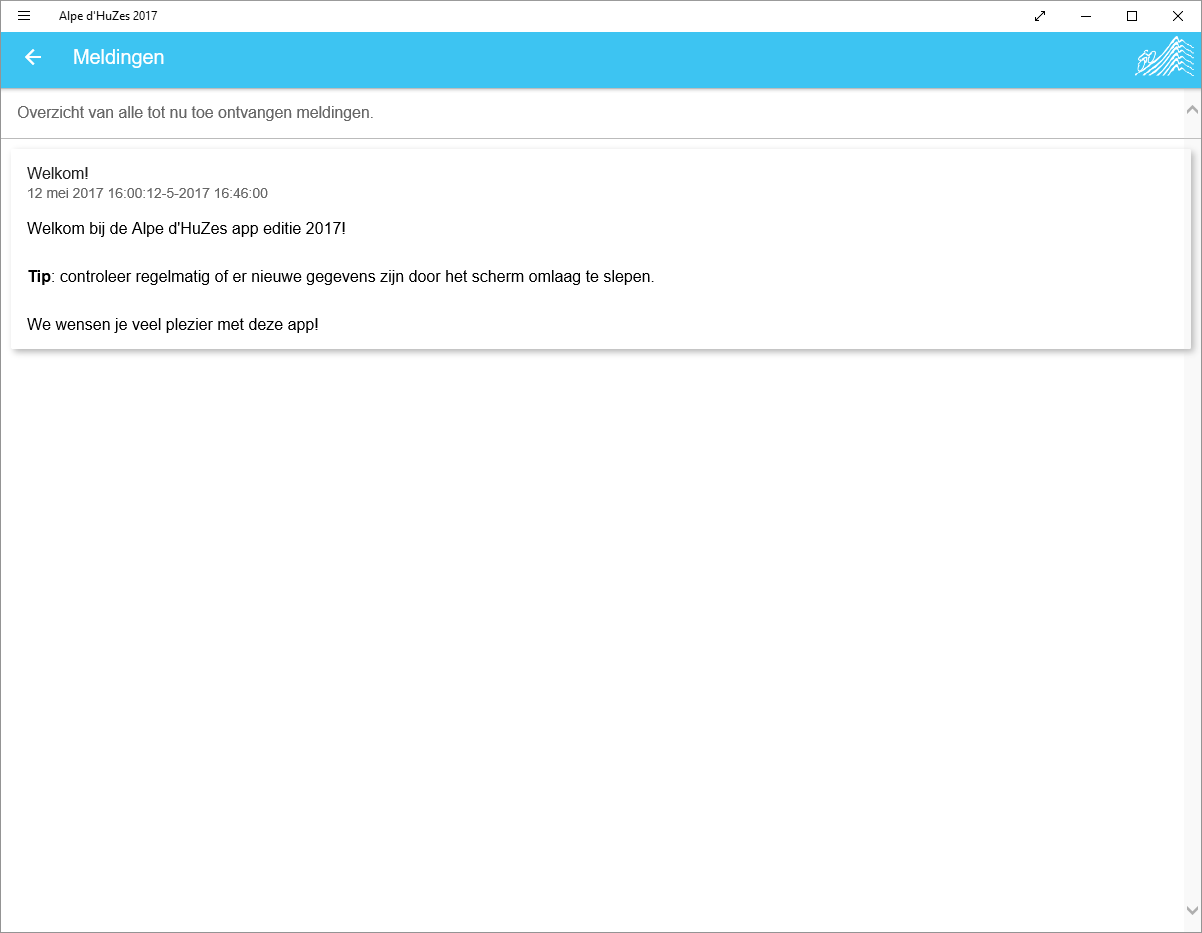Screen dimensions: 1202x933
Task: Click the Alpe d'HuZes mountain logo
Action: click(1165, 57)
